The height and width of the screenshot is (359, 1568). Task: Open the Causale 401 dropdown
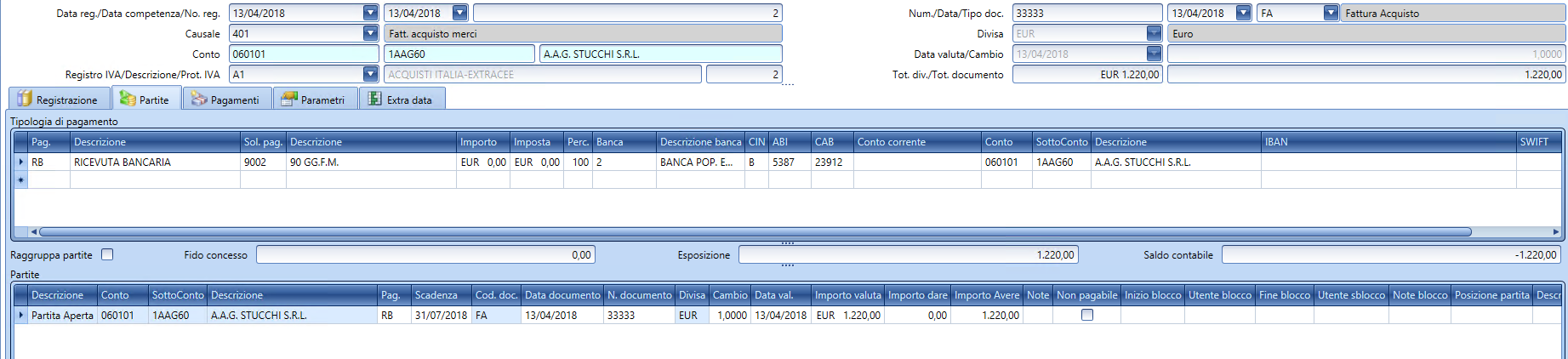pyautogui.click(x=370, y=33)
